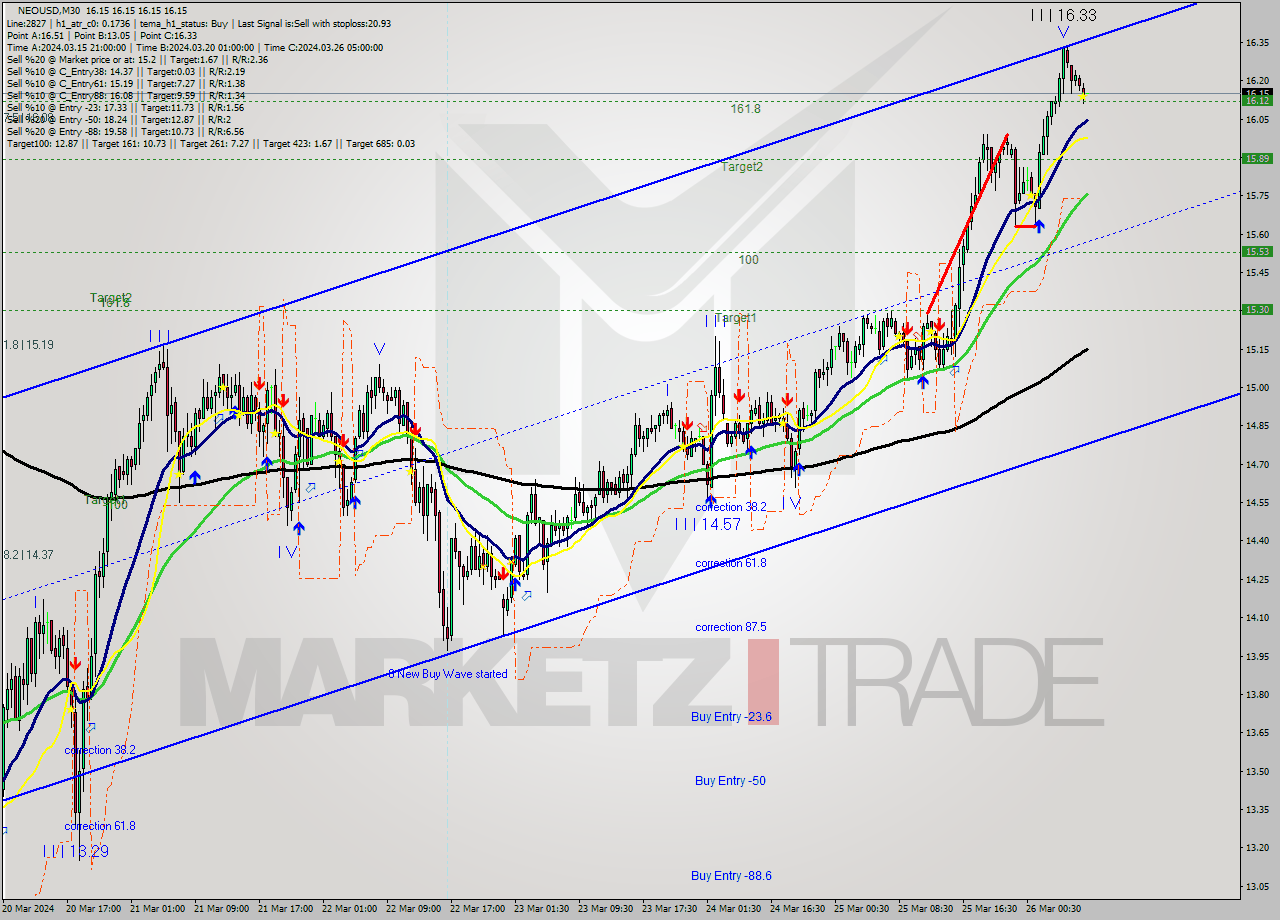Click the '8.2 | 14.37' level label
The width and height of the screenshot is (1280, 920).
click(29, 554)
